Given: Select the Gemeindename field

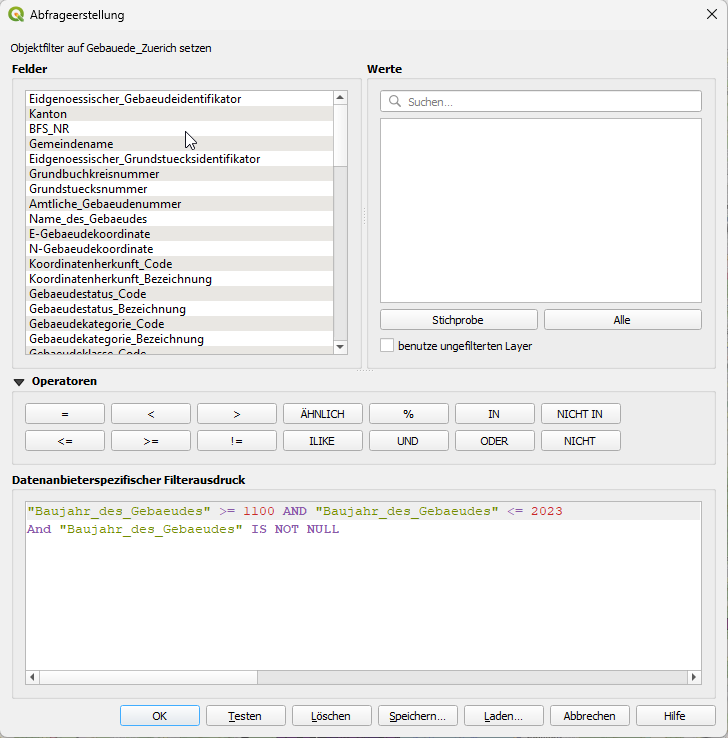Looking at the screenshot, I should coord(70,144).
